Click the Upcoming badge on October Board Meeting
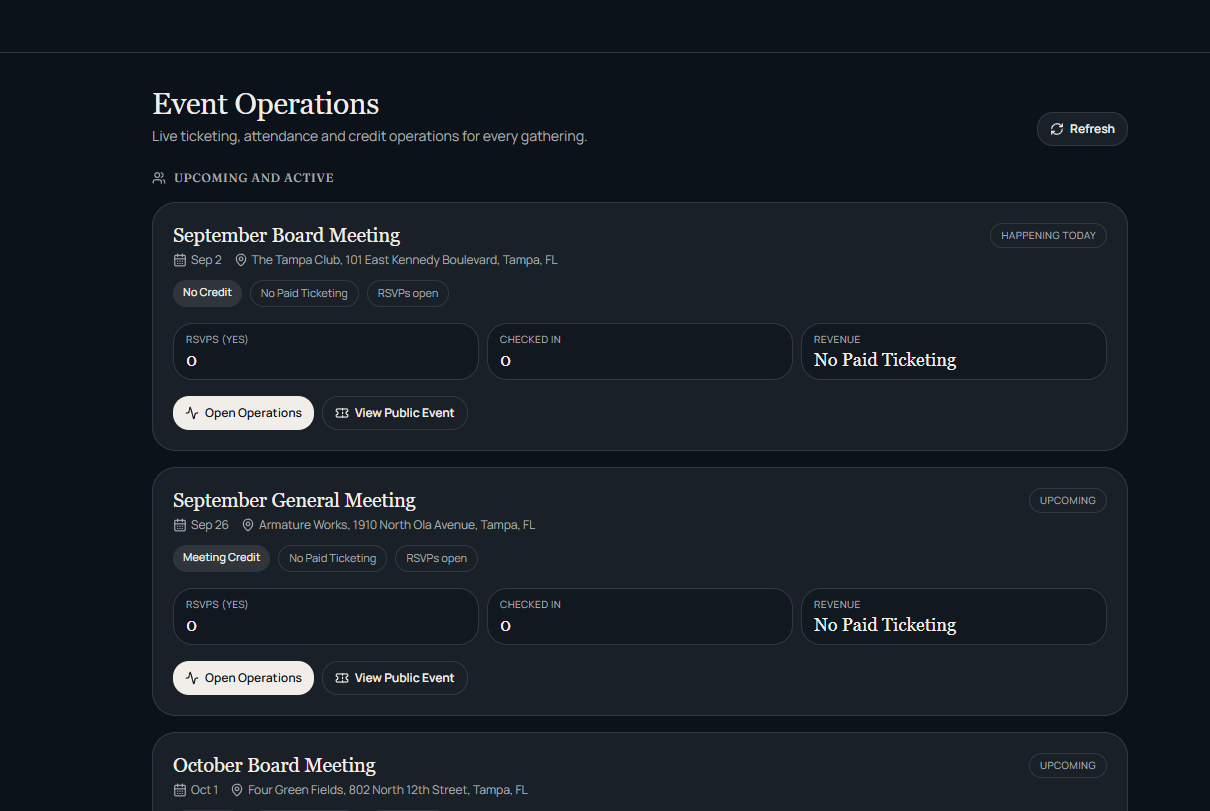Screen dimensions: 1210x811 click(1068, 766)
